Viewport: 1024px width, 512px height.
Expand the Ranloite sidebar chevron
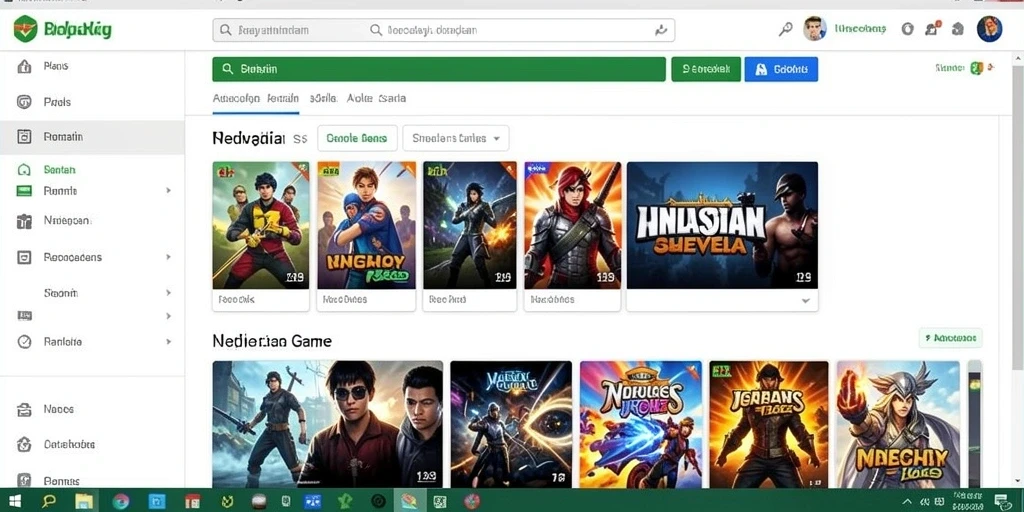(168, 342)
